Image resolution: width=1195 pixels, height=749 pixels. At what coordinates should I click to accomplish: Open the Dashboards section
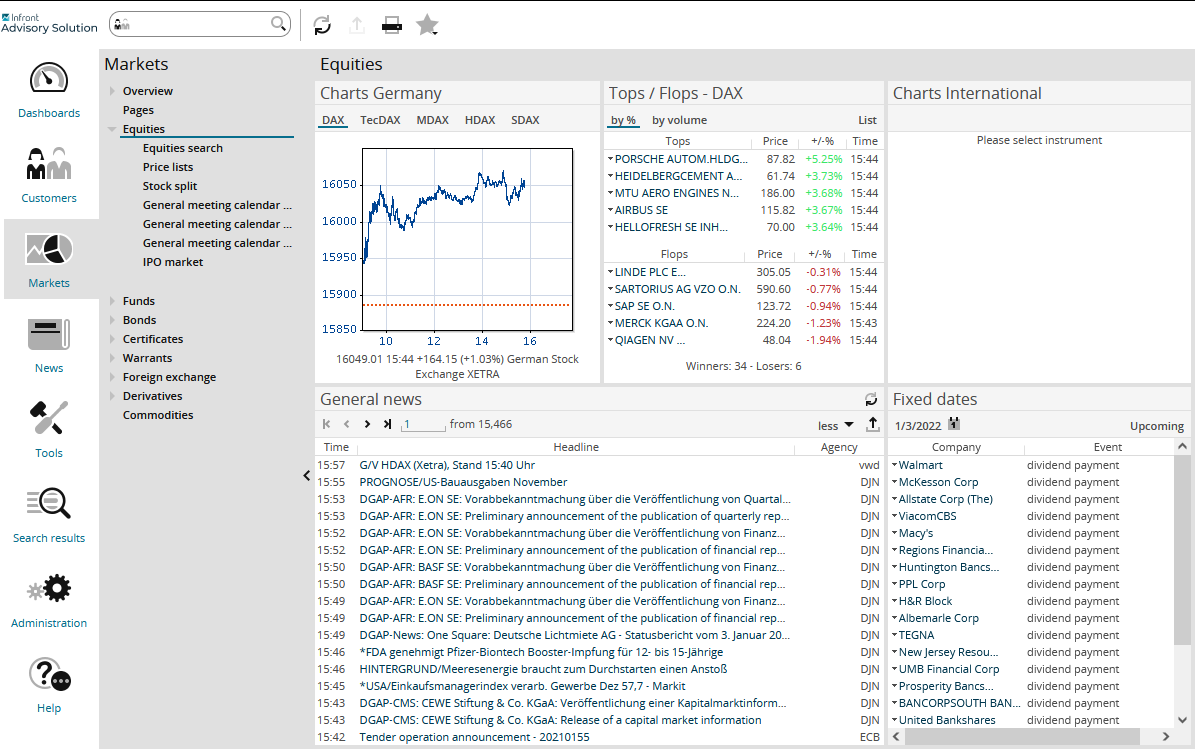tap(49, 91)
